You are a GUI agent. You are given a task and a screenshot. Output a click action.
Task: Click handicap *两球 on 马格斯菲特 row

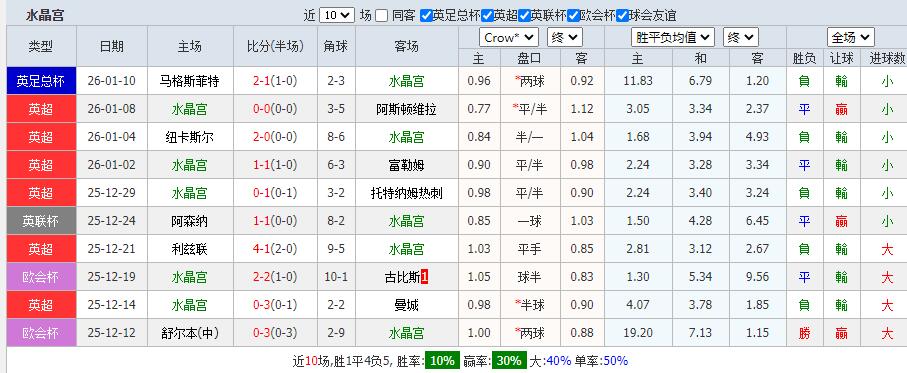pyautogui.click(x=530, y=81)
